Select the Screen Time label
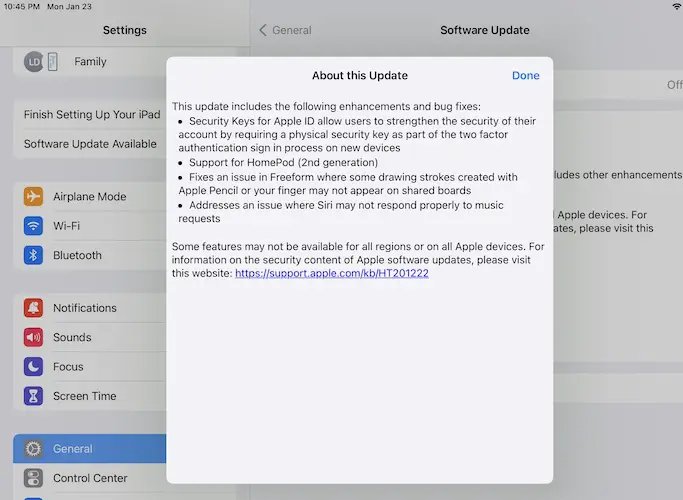 click(84, 396)
